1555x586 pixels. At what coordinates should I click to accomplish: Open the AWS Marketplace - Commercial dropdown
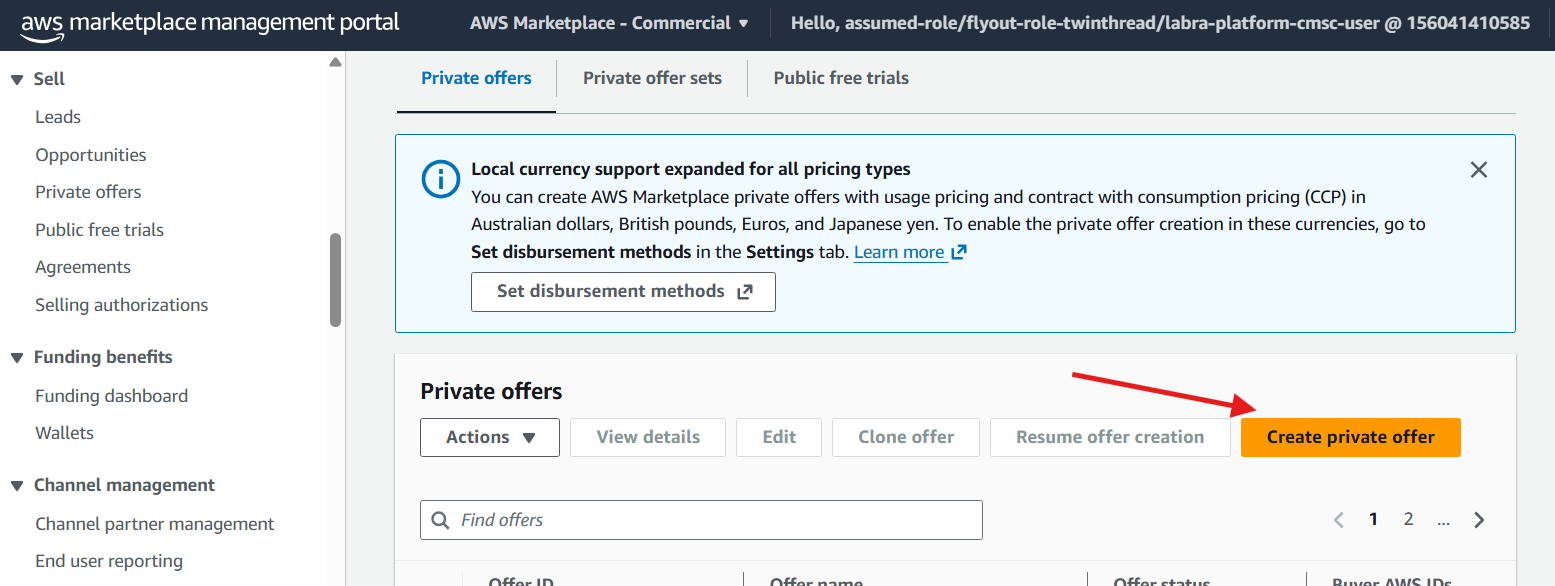pos(609,23)
